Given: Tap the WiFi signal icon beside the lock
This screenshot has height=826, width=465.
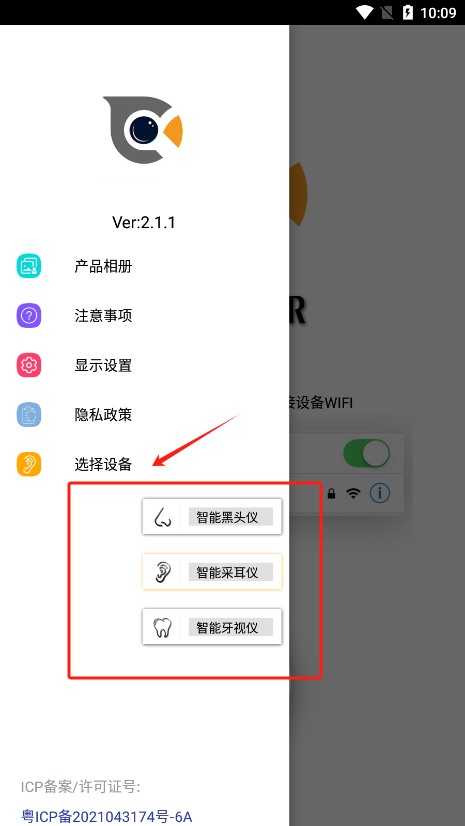Looking at the screenshot, I should [353, 493].
